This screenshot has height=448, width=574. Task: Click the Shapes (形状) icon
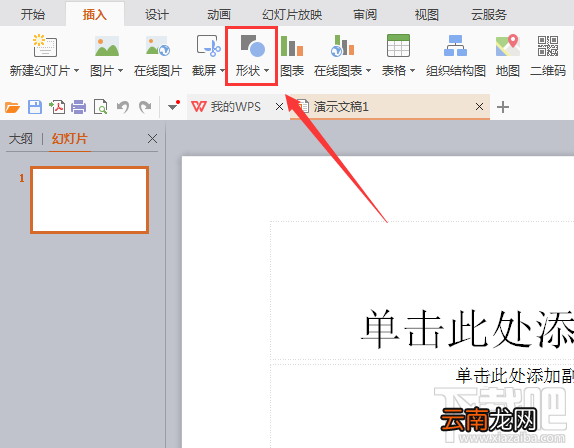[x=253, y=46]
